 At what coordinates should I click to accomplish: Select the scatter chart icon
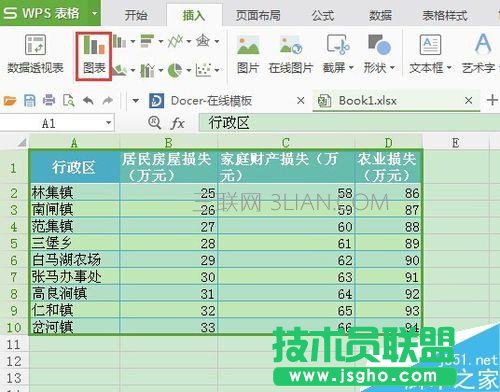click(203, 70)
